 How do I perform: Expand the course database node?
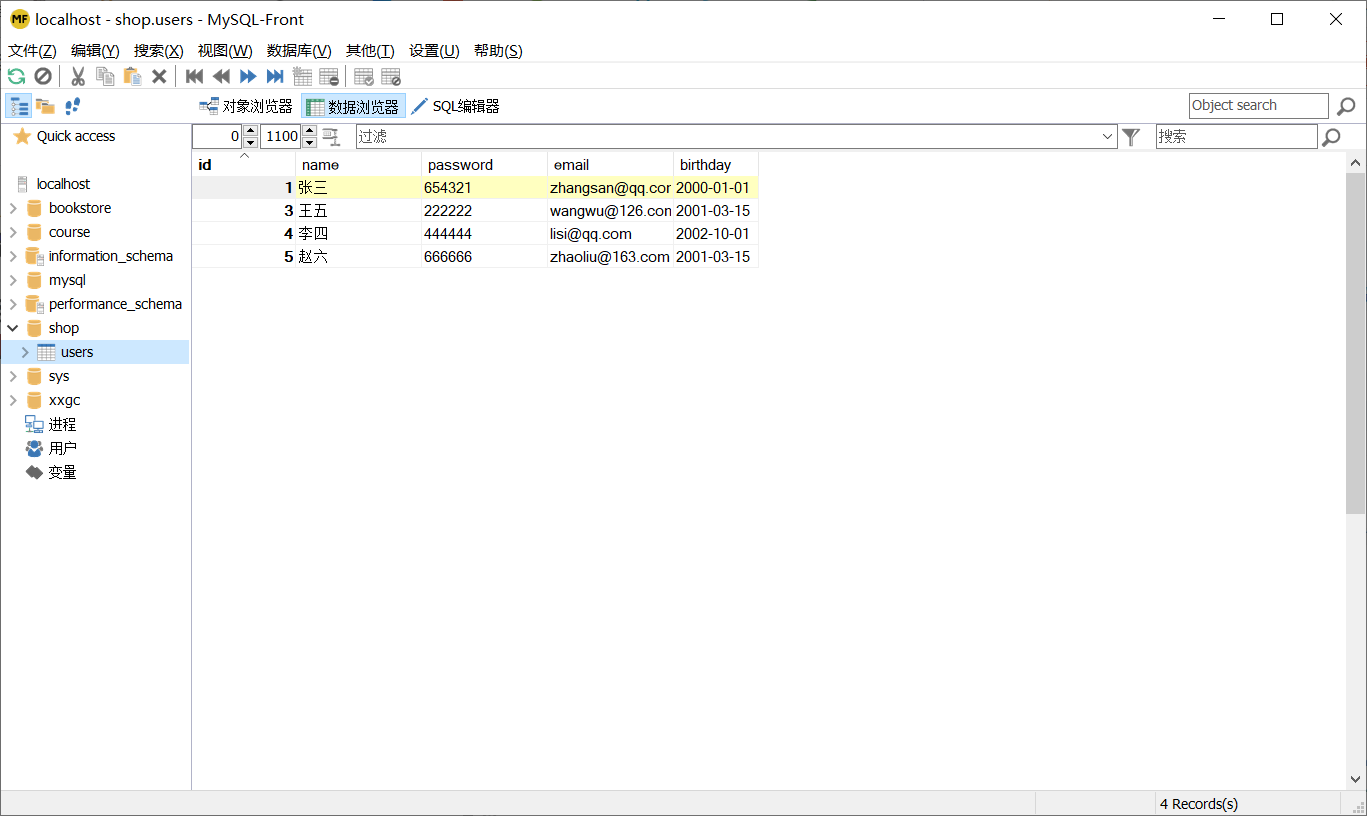[x=13, y=232]
